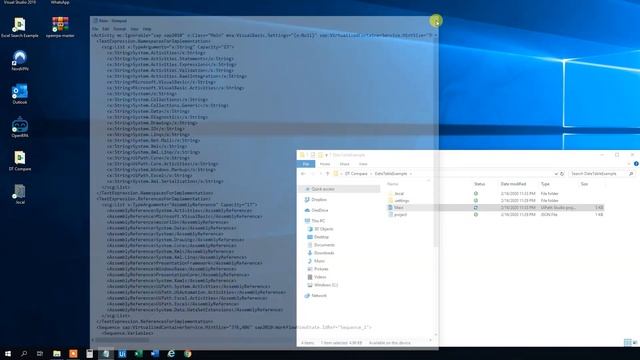The height and width of the screenshot is (360, 640).
Task: Open the orange app icon in taskbar
Action: pos(73,353)
